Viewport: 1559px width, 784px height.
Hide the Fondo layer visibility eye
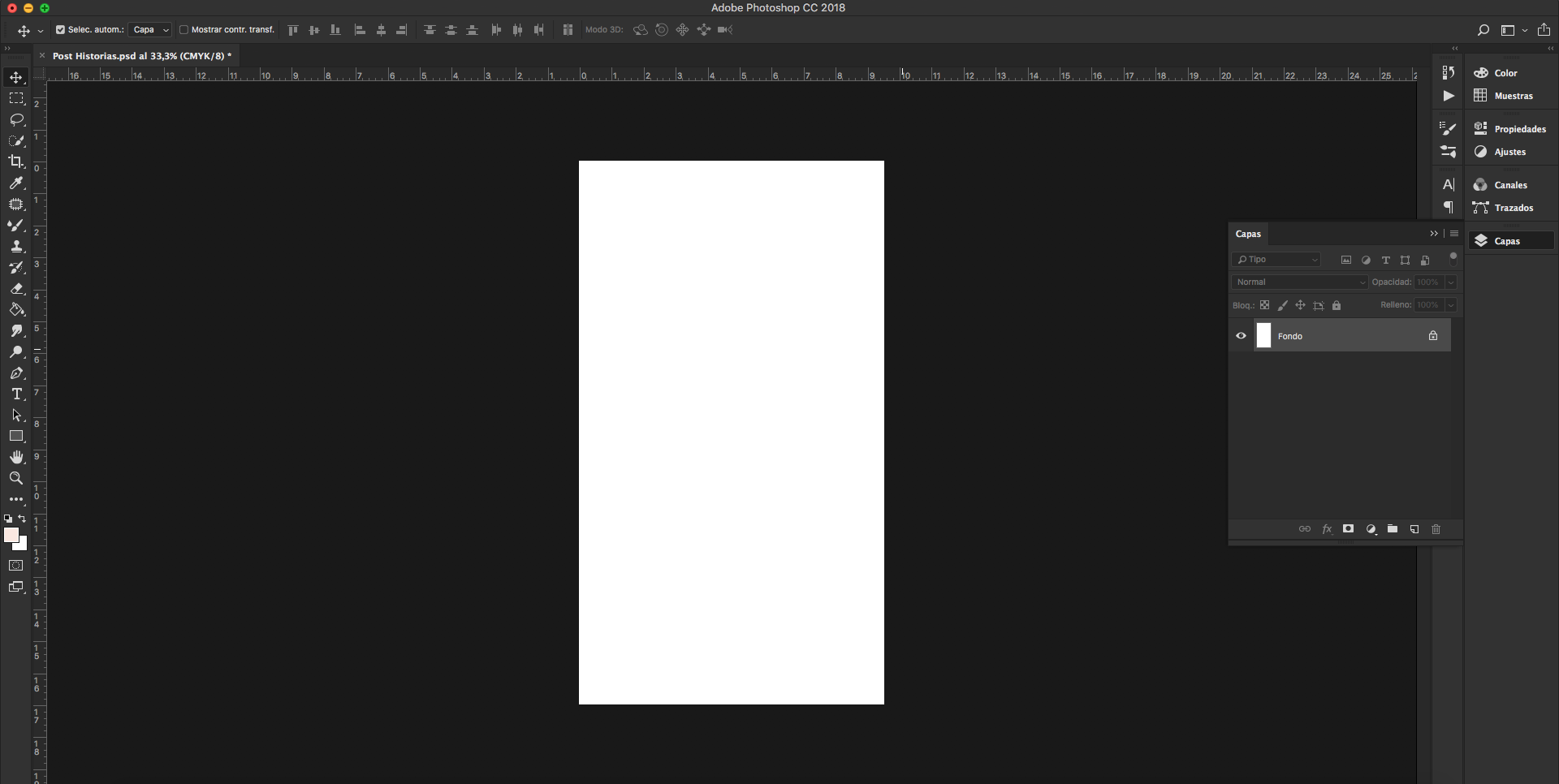1242,335
